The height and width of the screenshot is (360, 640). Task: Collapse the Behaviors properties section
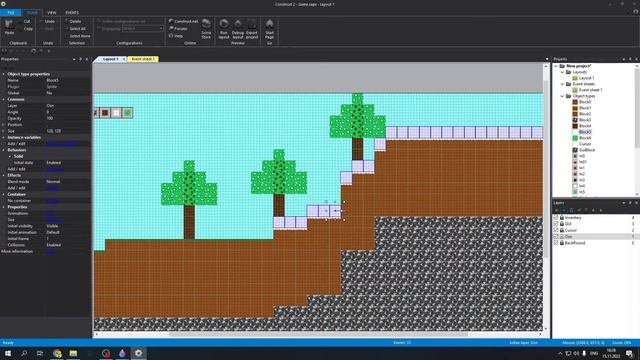(4, 150)
